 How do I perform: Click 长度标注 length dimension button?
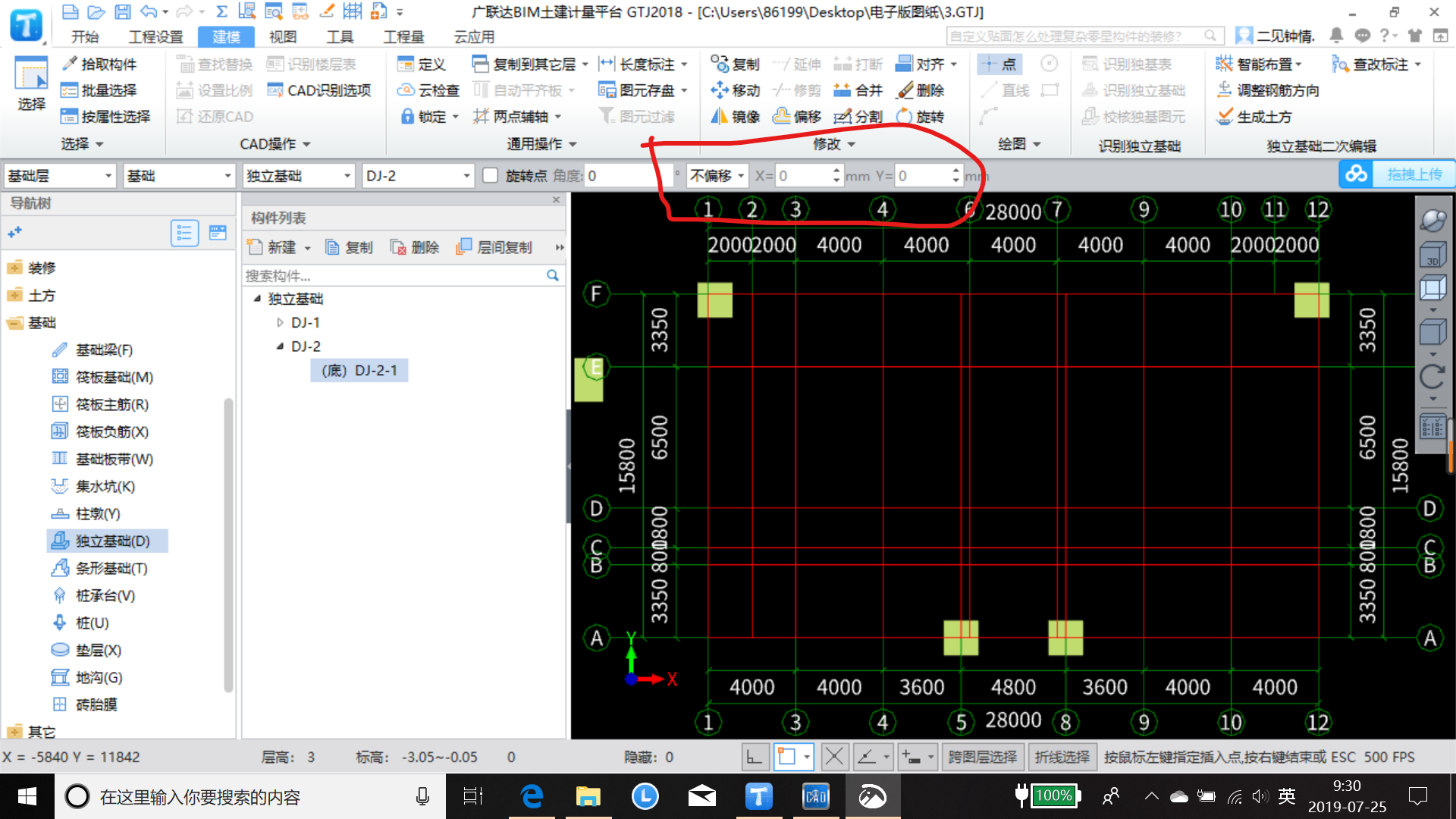[x=643, y=64]
